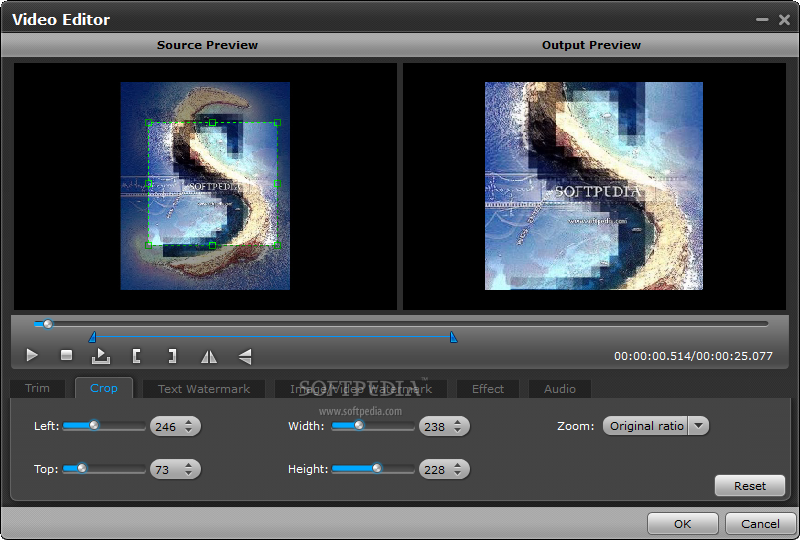Open the Text Watermark tab
This screenshot has height=540, width=800.
pos(204,389)
